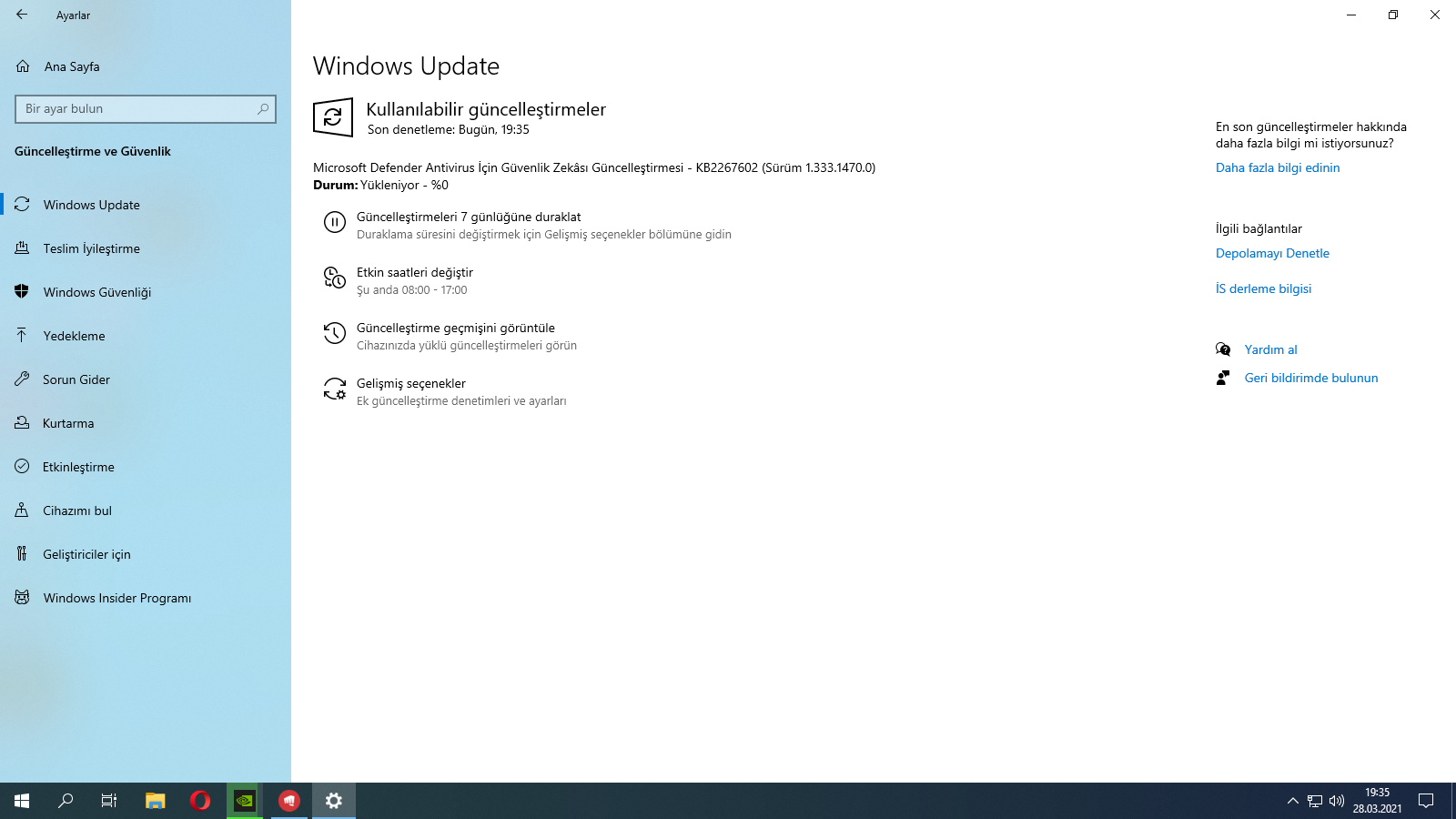
Task: Open Geliştiriciler için page
Action: (x=146, y=554)
